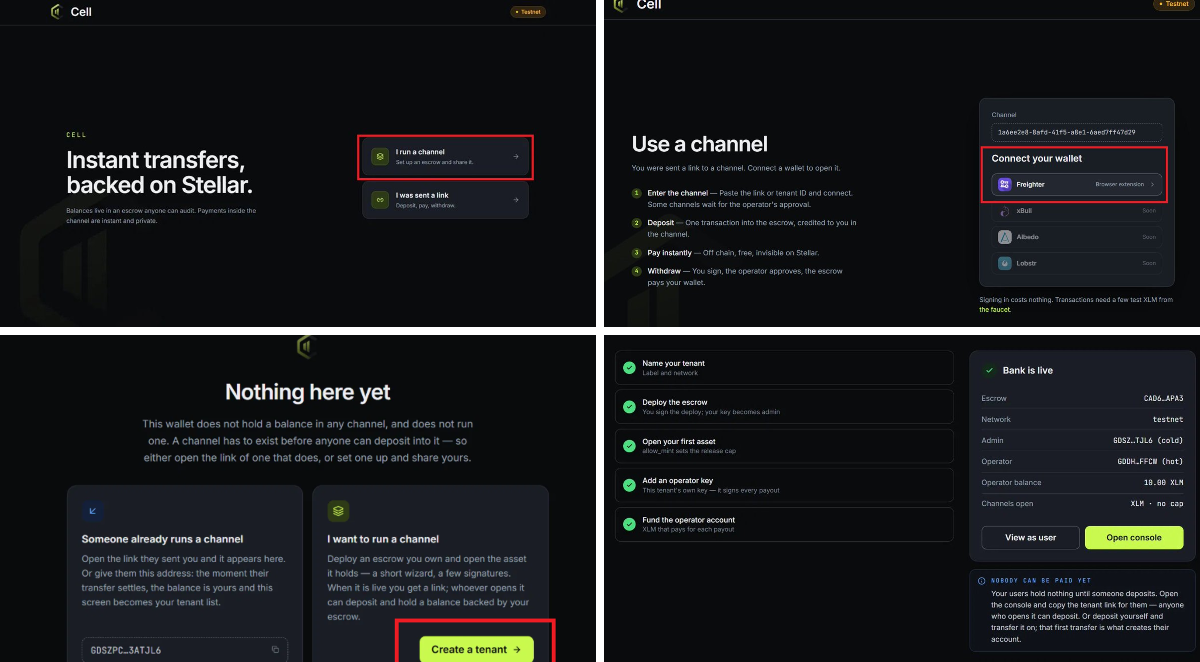Screen dimensions: 1200x662
Task: Click the 'Browser extension' label on Freighter row
Action: tap(1121, 185)
